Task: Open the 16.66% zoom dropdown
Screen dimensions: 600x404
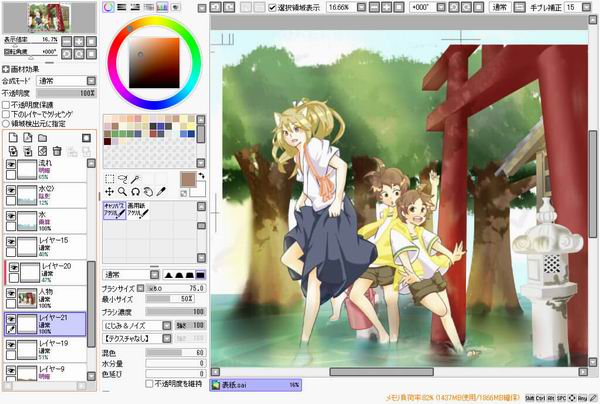Action: pos(362,7)
